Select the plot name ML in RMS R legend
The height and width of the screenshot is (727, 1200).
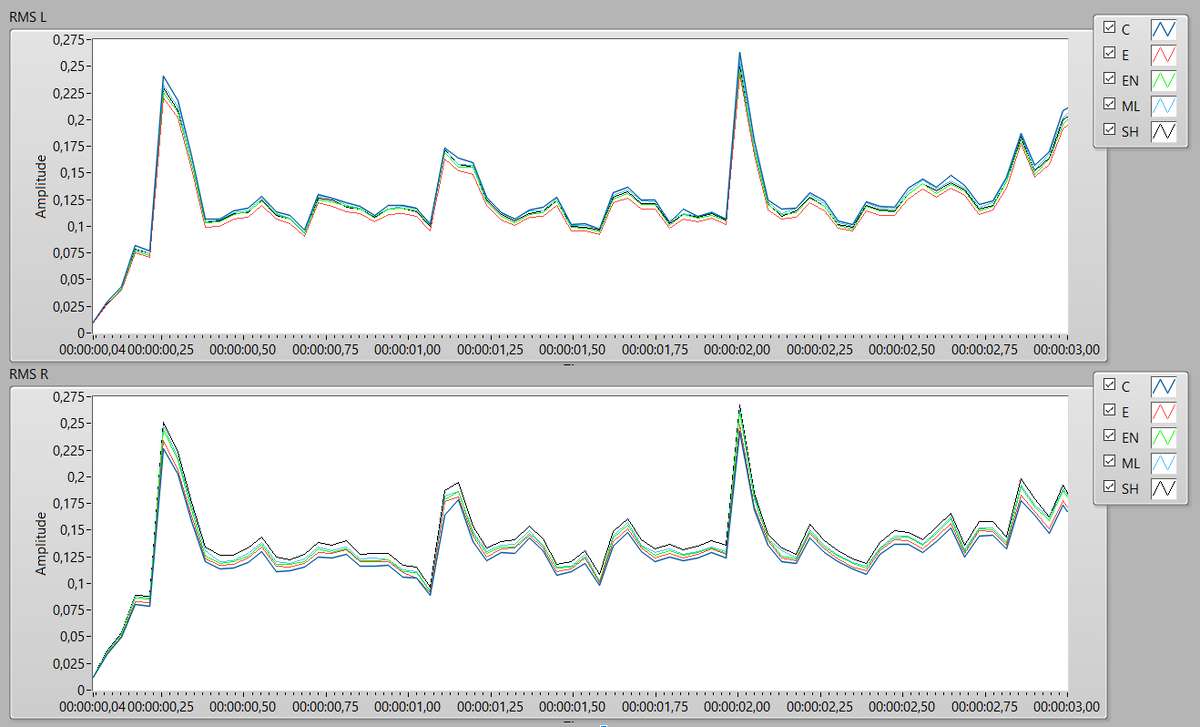click(x=1130, y=463)
